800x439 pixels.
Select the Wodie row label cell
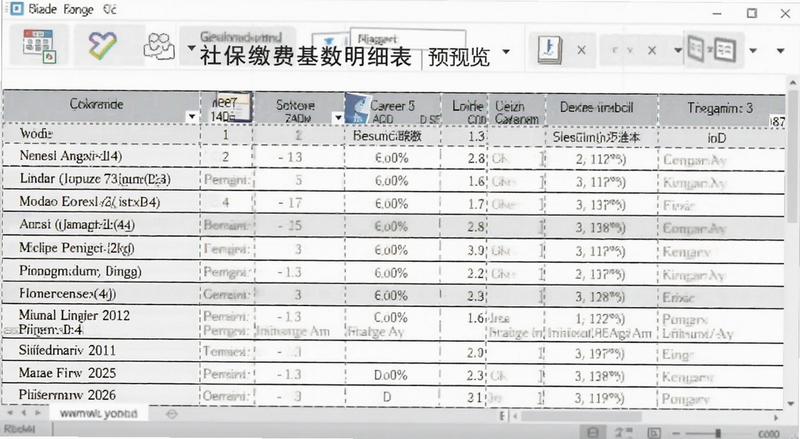(x=101, y=134)
